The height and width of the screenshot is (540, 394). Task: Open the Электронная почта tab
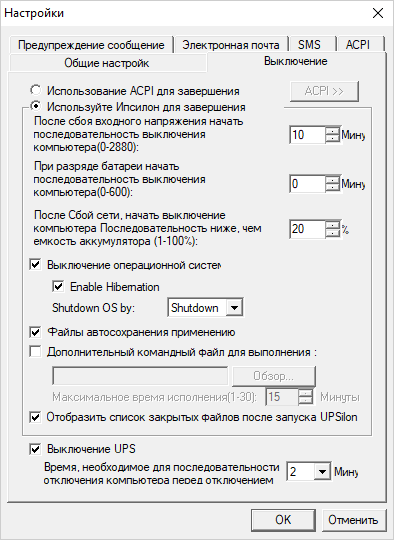coord(231,45)
